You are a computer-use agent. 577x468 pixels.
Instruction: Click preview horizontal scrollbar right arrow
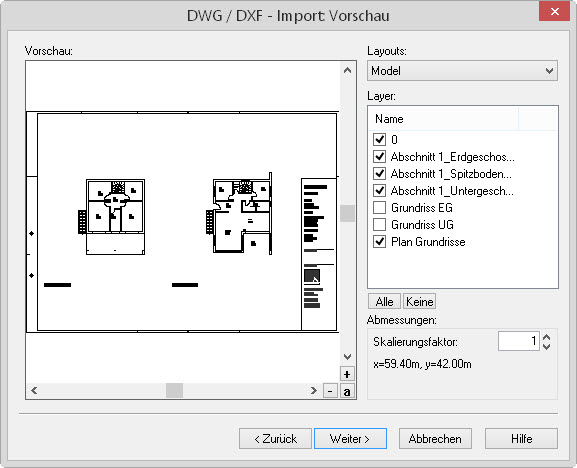(314, 390)
